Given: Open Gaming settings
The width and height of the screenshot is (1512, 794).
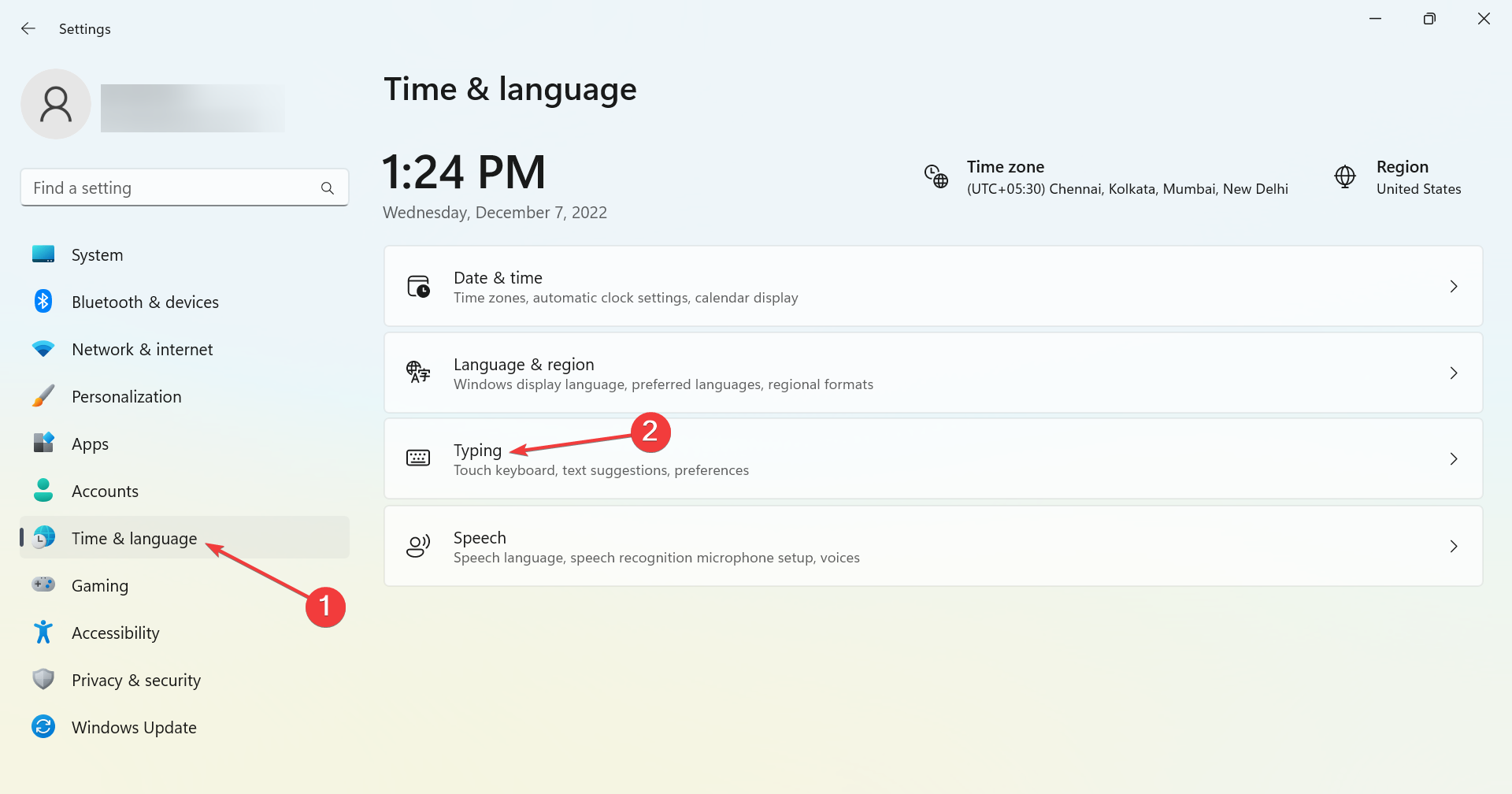Looking at the screenshot, I should 184,585.
